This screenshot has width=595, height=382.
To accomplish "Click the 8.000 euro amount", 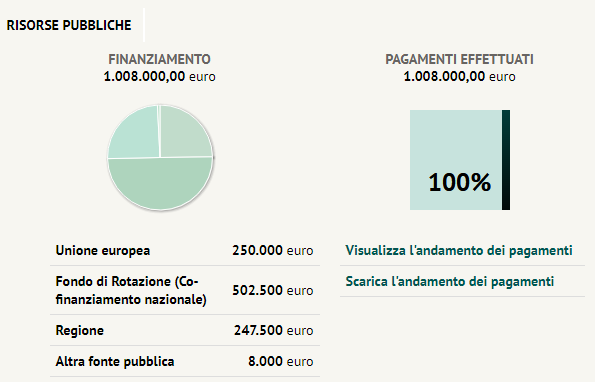I will 281,361.
